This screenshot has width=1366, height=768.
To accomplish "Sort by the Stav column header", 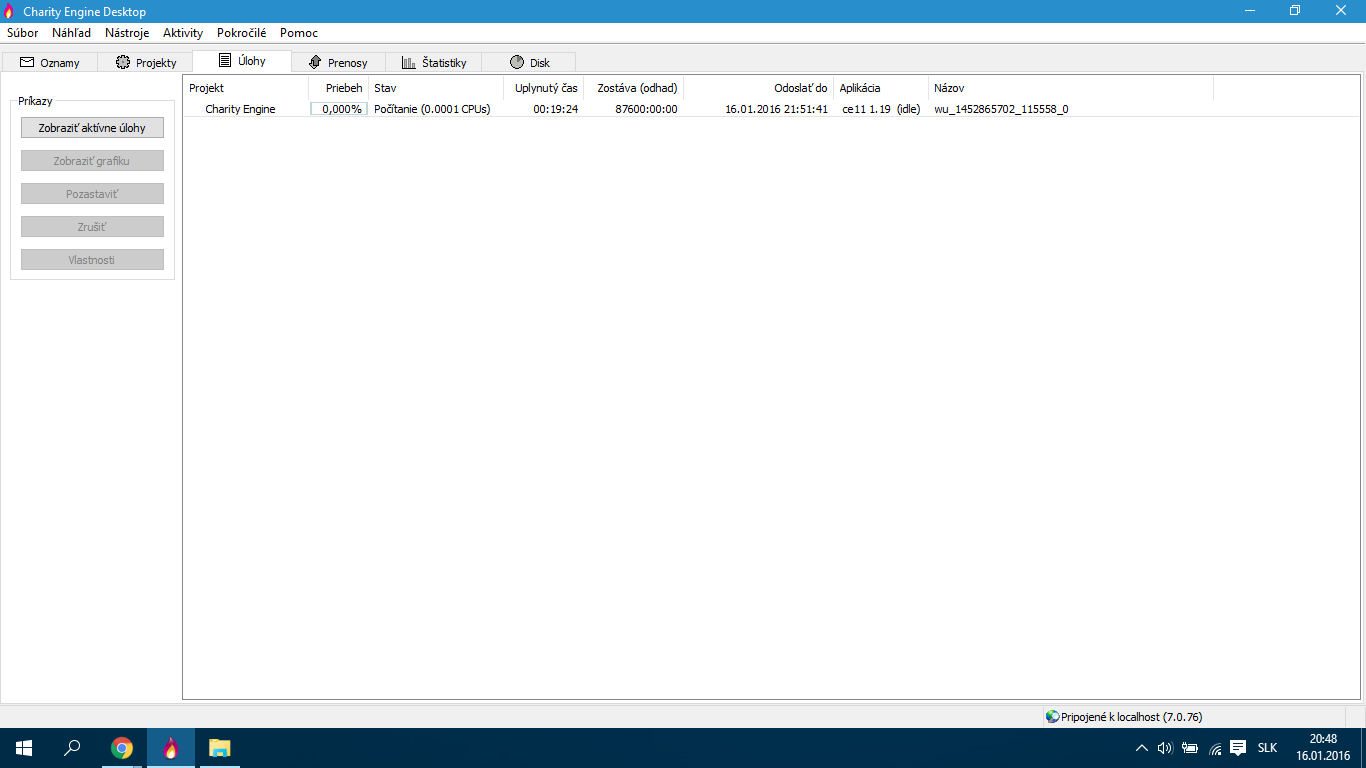I will (435, 88).
